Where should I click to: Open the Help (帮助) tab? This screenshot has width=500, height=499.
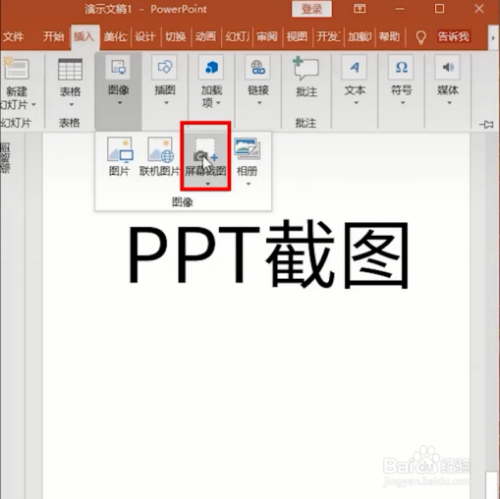389,36
